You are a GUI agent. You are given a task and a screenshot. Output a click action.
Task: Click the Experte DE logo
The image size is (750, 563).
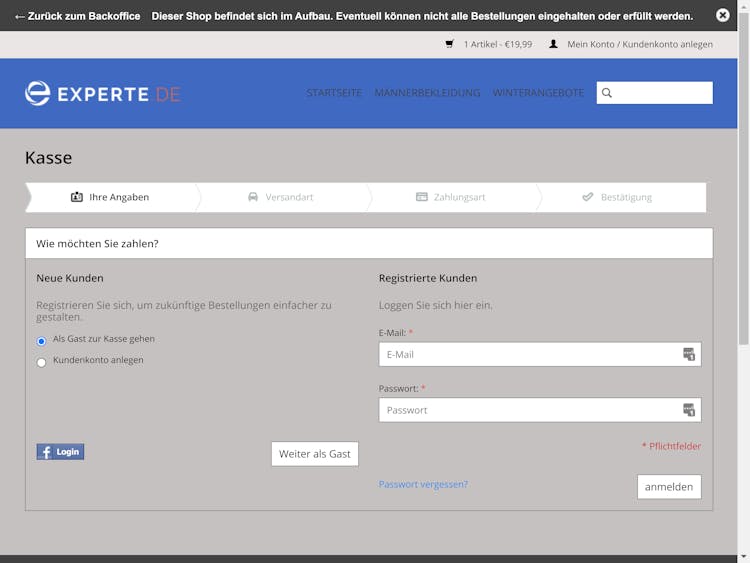(x=103, y=93)
